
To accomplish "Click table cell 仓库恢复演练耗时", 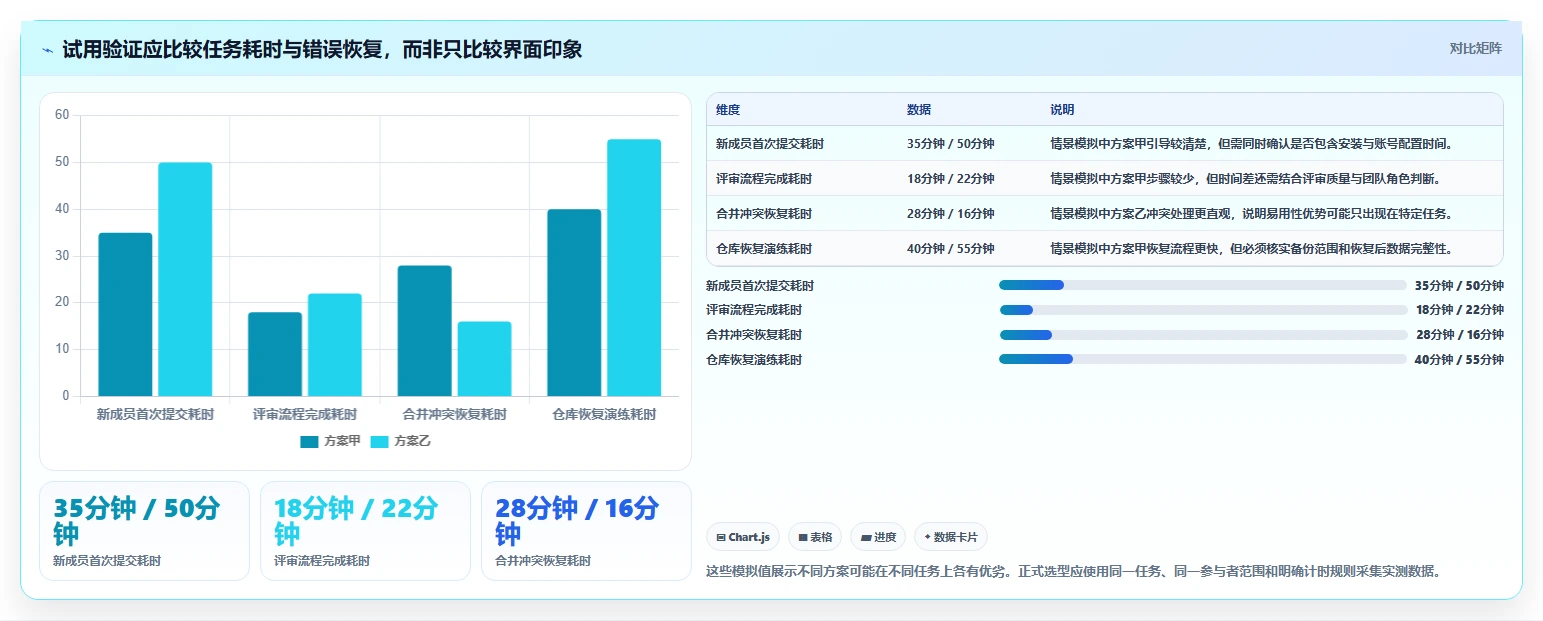I will 764,248.
